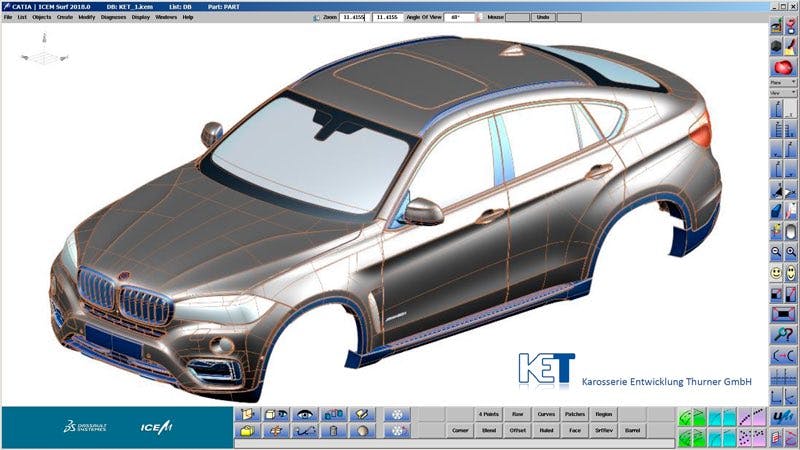
Task: Click the cylinder/trash can icon
Action: (x=334, y=431)
